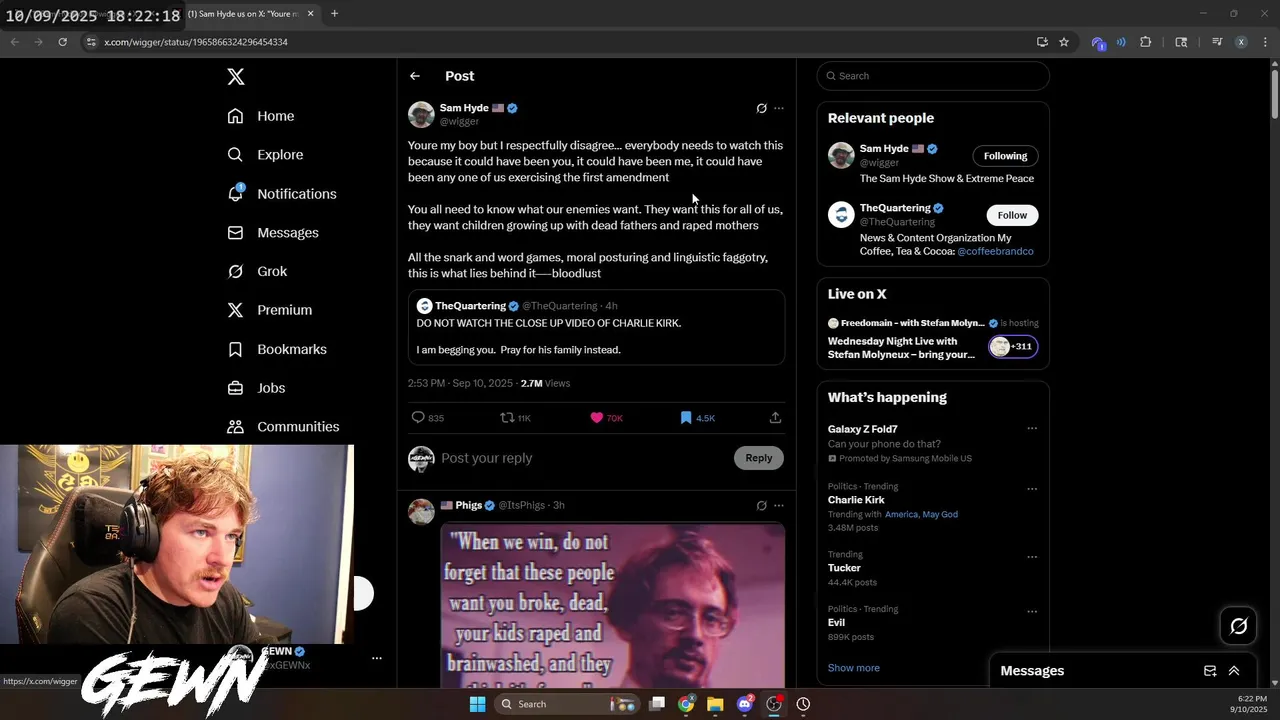Open Messages in the sidebar
This screenshot has width=1280, height=720.
pos(273,233)
